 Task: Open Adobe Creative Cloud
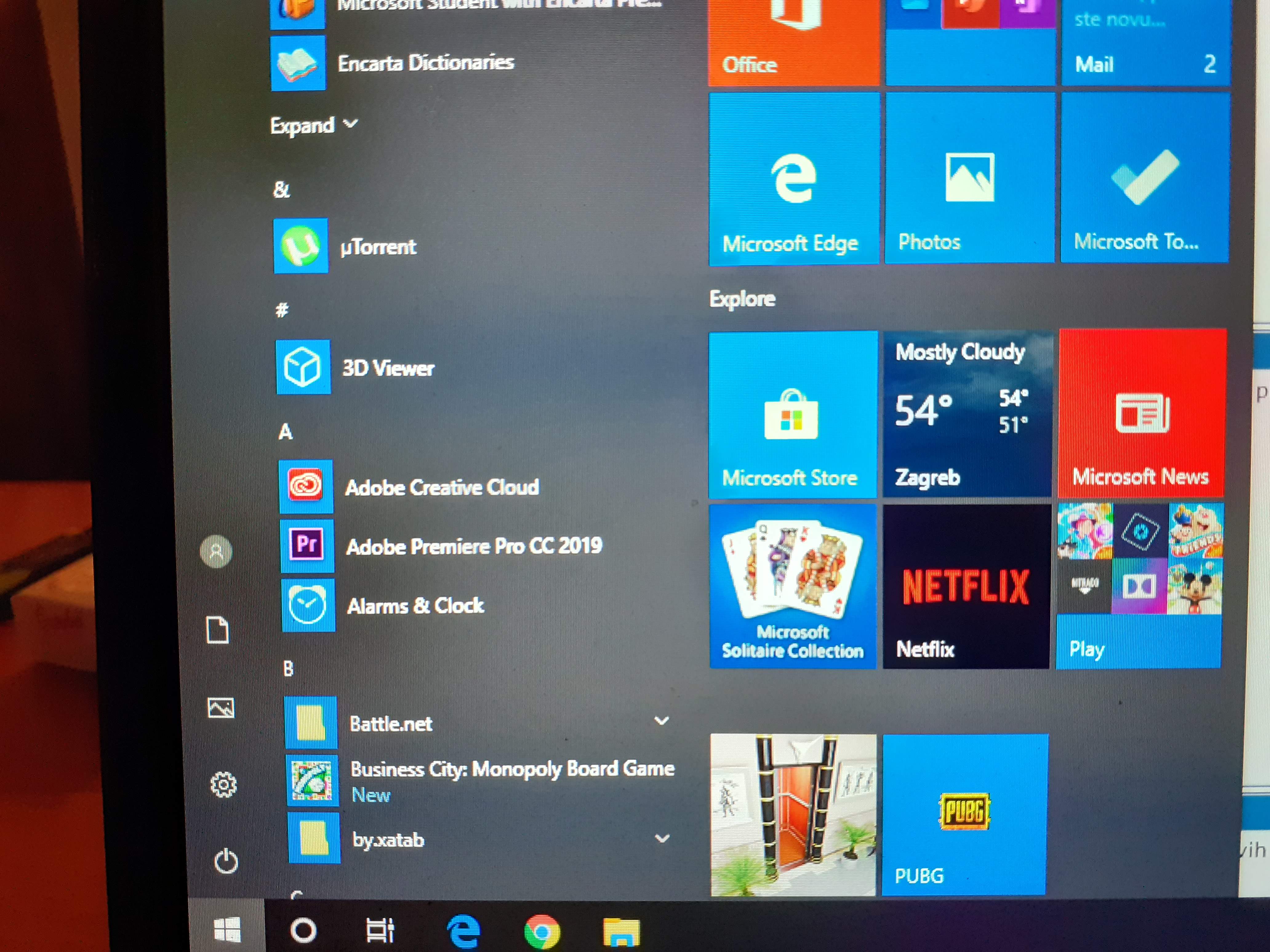(x=442, y=487)
